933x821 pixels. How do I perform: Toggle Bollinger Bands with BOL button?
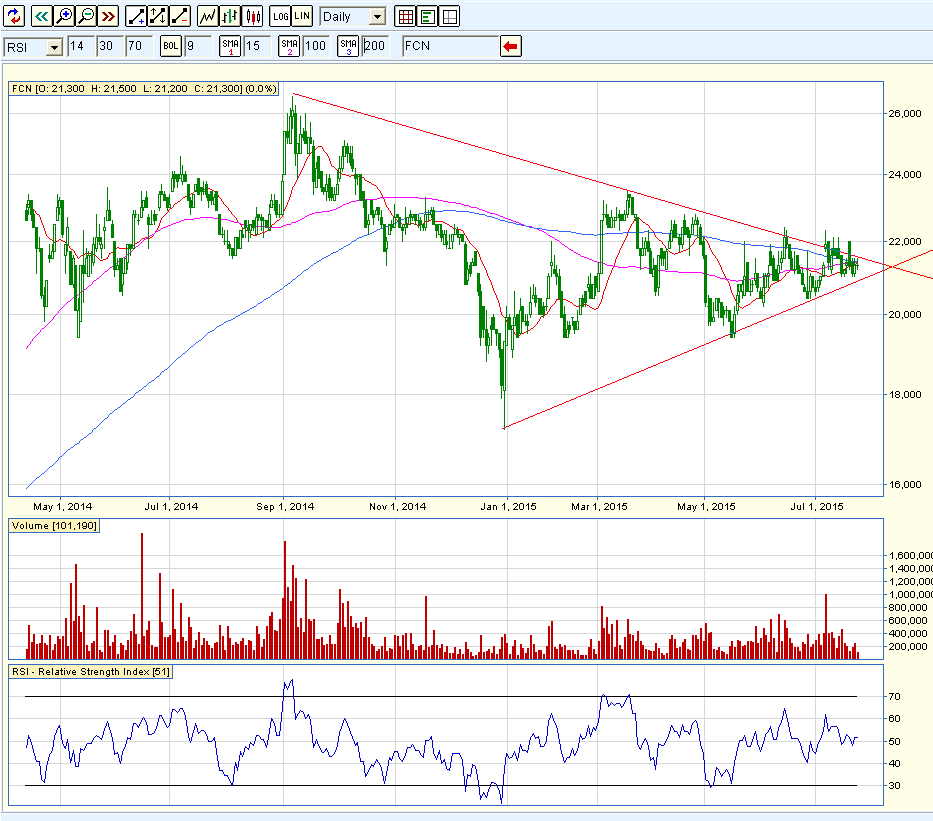tap(170, 46)
